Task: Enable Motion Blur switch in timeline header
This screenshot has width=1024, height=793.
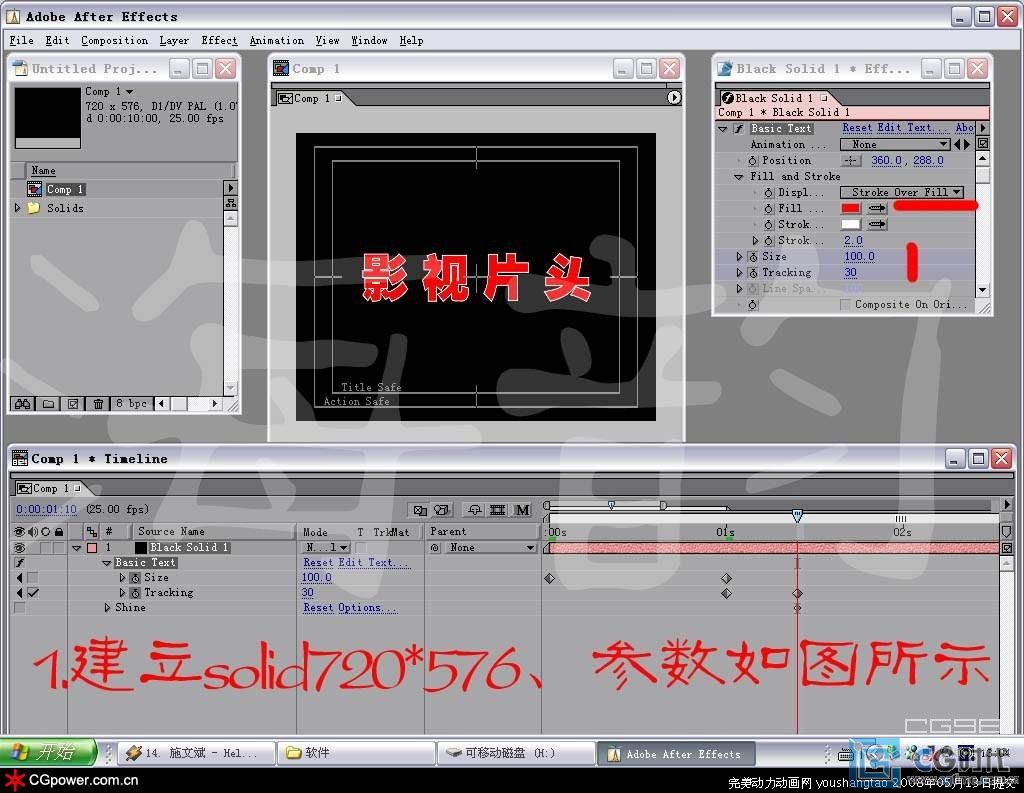Action: click(522, 510)
